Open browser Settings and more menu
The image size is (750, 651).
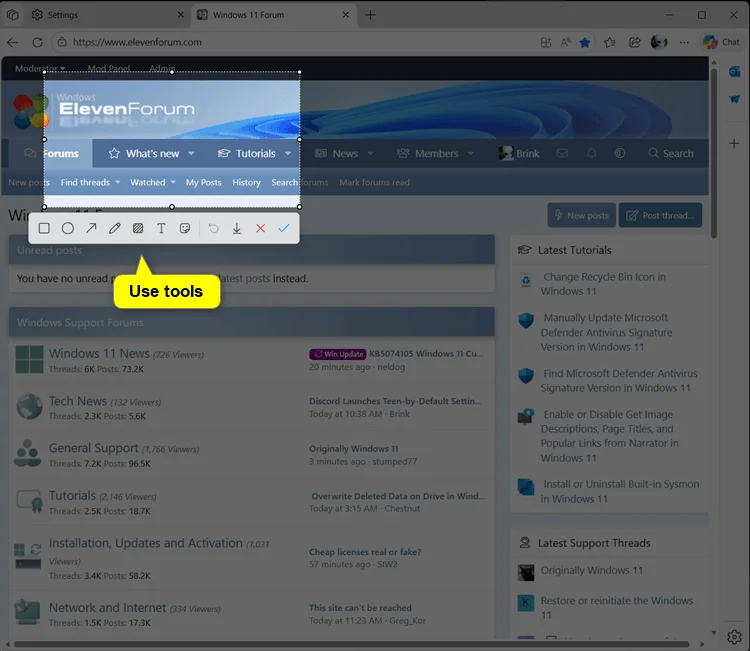pyautogui.click(x=684, y=42)
